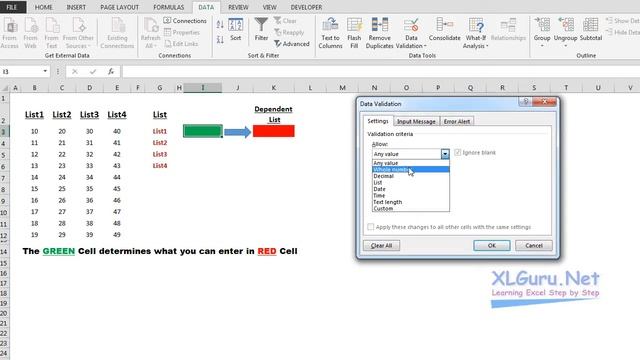The image size is (640, 360).
Task: Open Connections in the ribbon
Action: coord(185,20)
